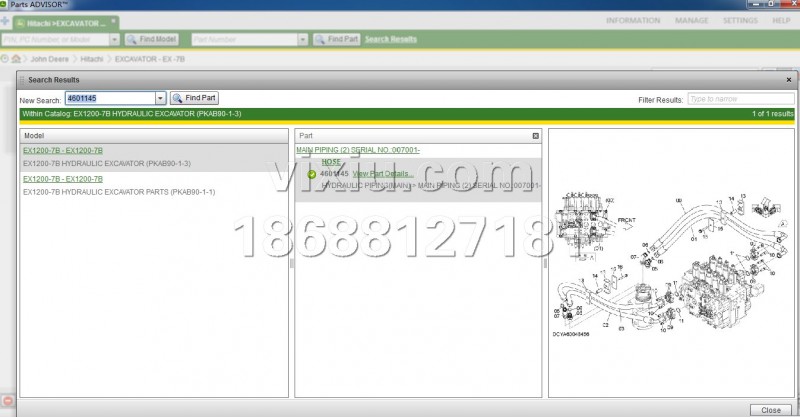
Task: Click the red stop icon at bottom left
Action: pyautogui.click(x=8, y=401)
